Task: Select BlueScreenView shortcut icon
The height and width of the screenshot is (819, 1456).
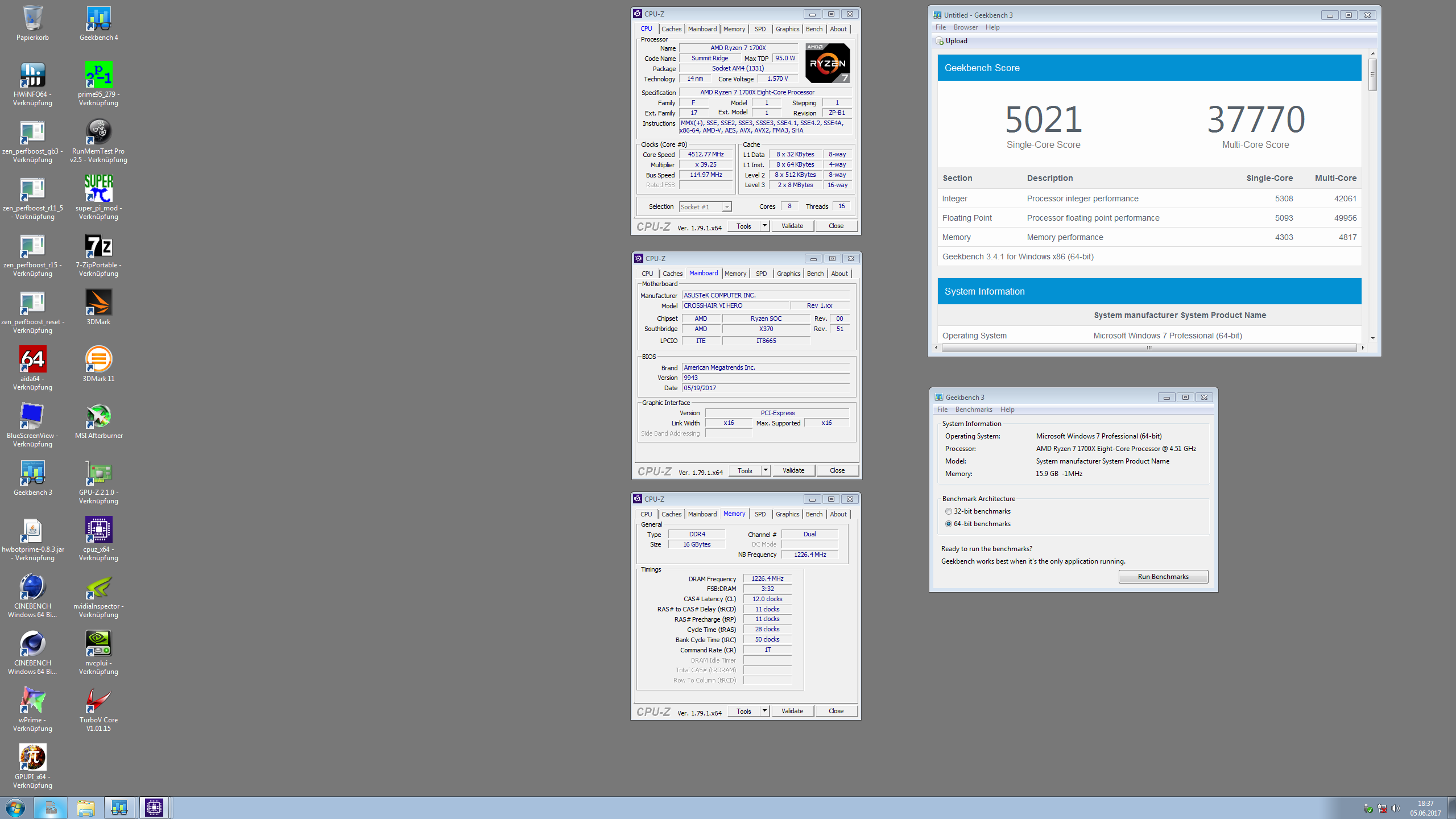Action: (32, 425)
